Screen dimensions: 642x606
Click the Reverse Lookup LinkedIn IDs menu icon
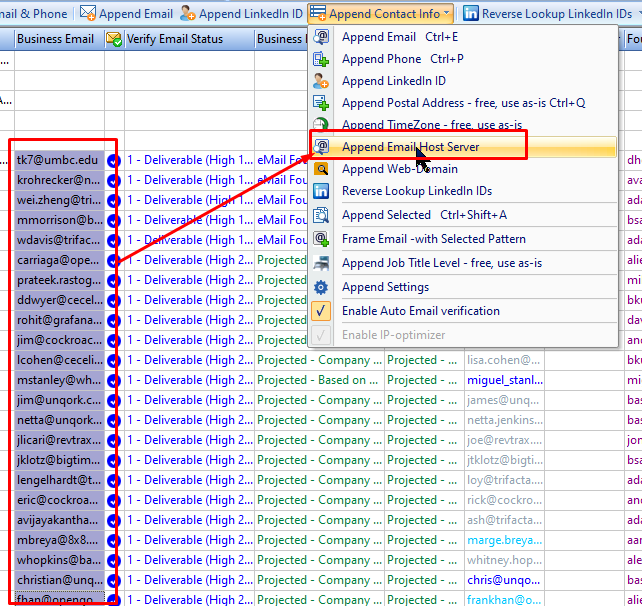coord(321,191)
